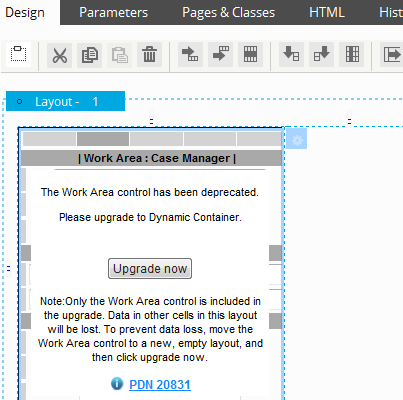Click the insert row after icon
Screen dimensions: 403x400
point(220,54)
